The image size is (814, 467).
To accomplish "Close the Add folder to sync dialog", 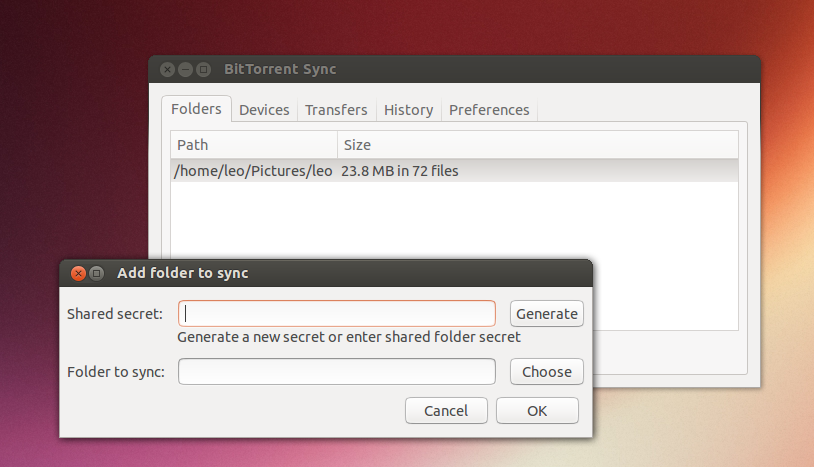I will coord(78,273).
